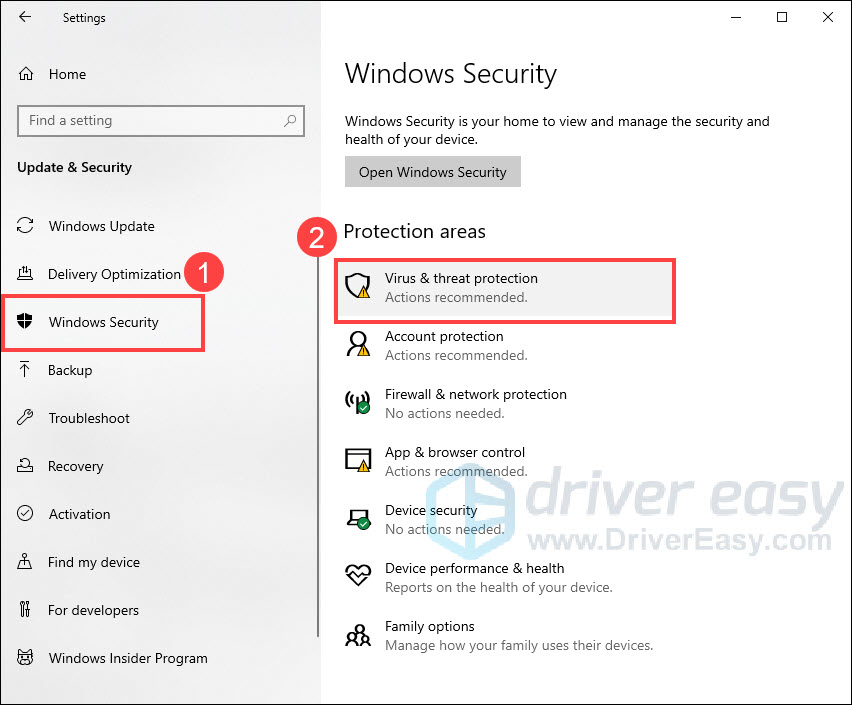Click the sidebar vertical scrollbar
Screen dimensions: 852x705
(x=318, y=446)
